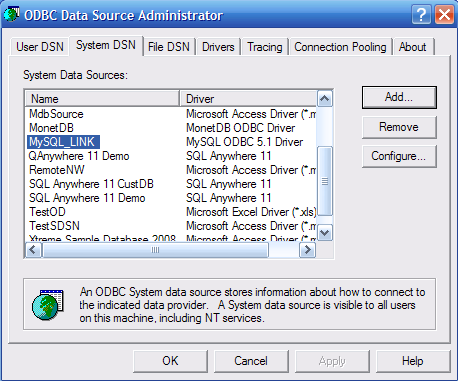Switch to the User DSN tab
The width and height of the screenshot is (458, 381).
(x=40, y=47)
